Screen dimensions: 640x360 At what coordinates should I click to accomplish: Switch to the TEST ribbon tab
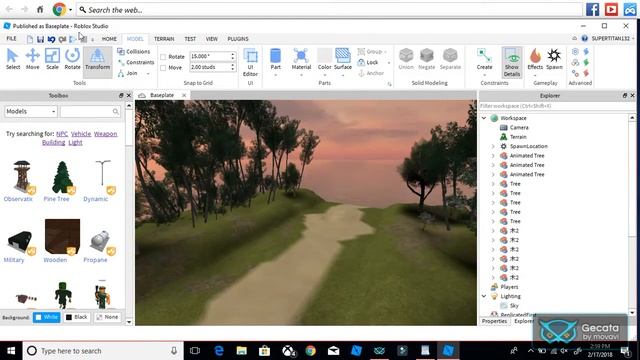(x=190, y=39)
